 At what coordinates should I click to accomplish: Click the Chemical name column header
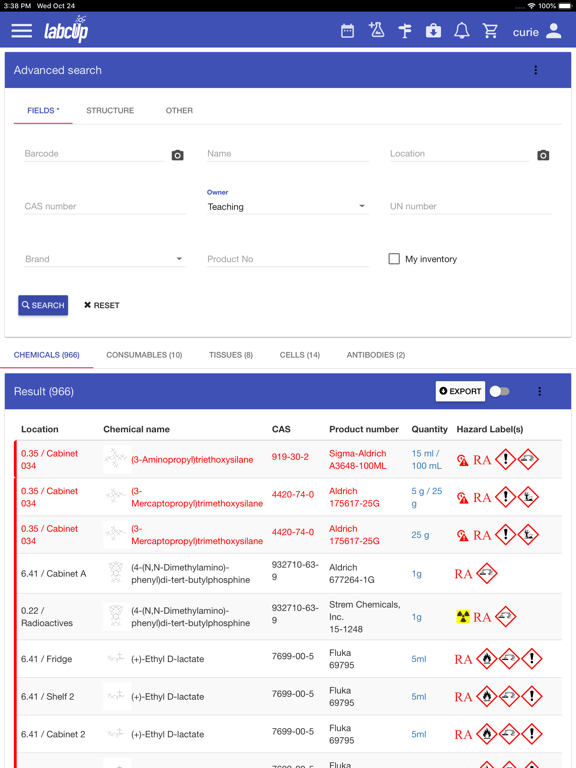136,430
